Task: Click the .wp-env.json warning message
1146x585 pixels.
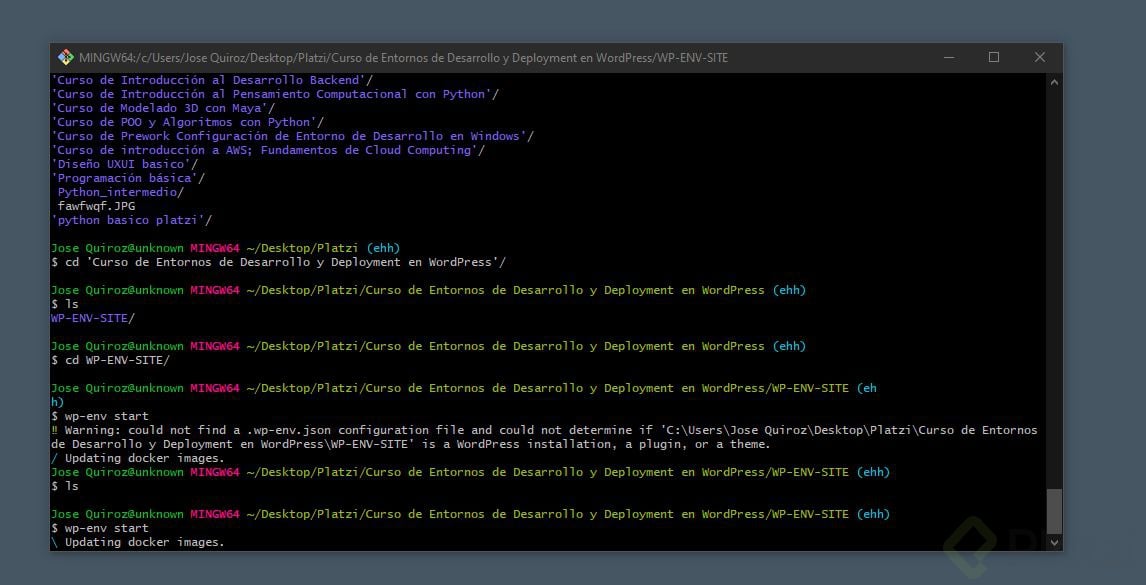Action: tap(500, 430)
